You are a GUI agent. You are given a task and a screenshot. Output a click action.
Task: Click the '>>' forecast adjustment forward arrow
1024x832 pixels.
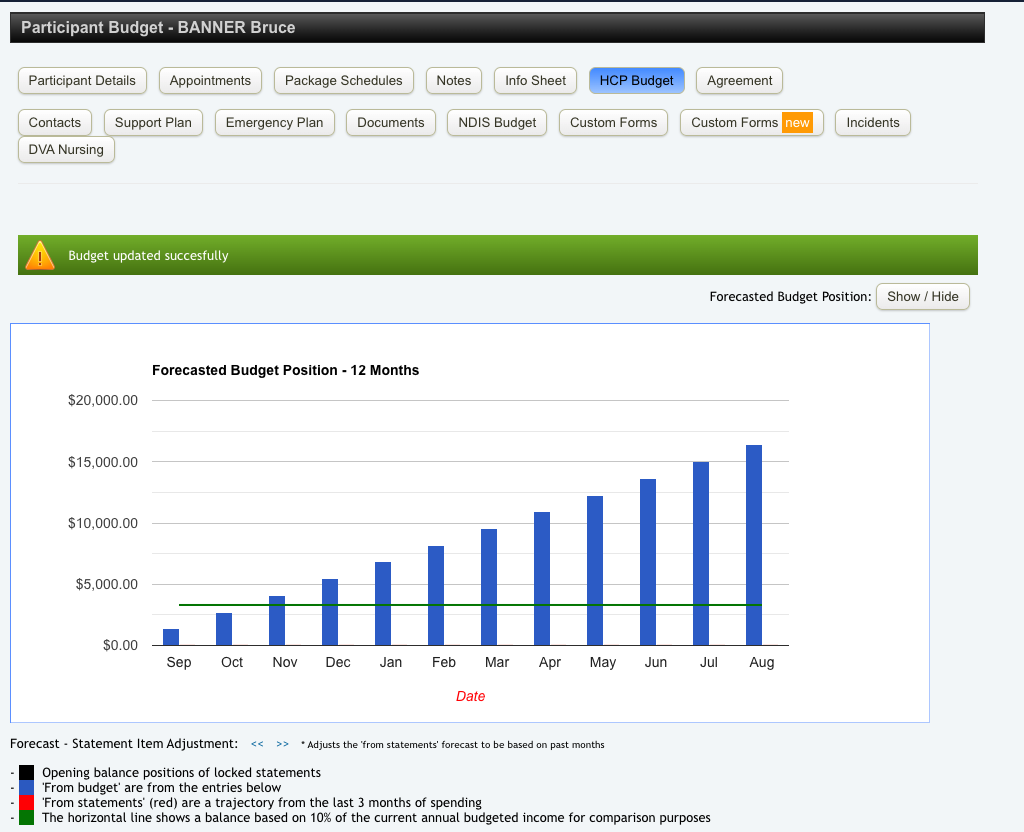[x=282, y=744]
